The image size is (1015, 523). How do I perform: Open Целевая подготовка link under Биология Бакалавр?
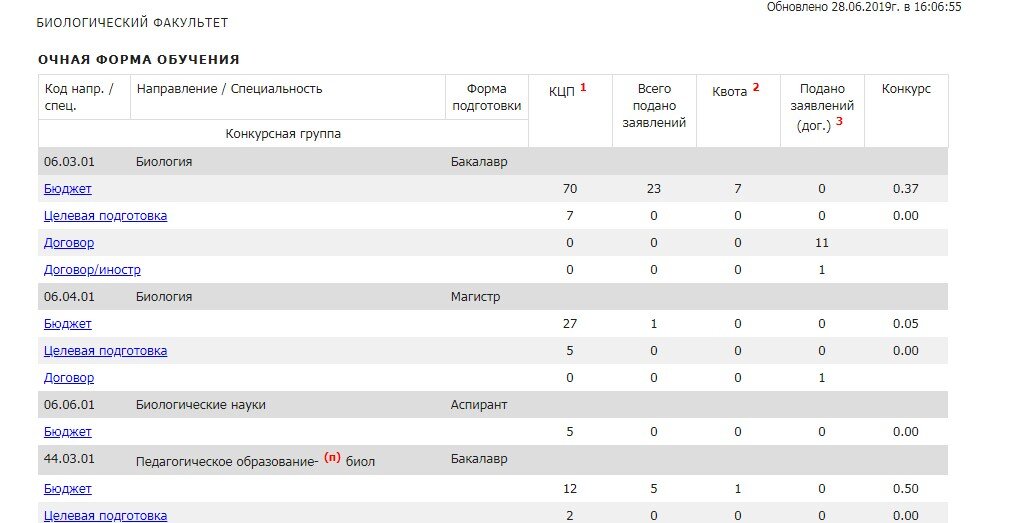click(106, 216)
